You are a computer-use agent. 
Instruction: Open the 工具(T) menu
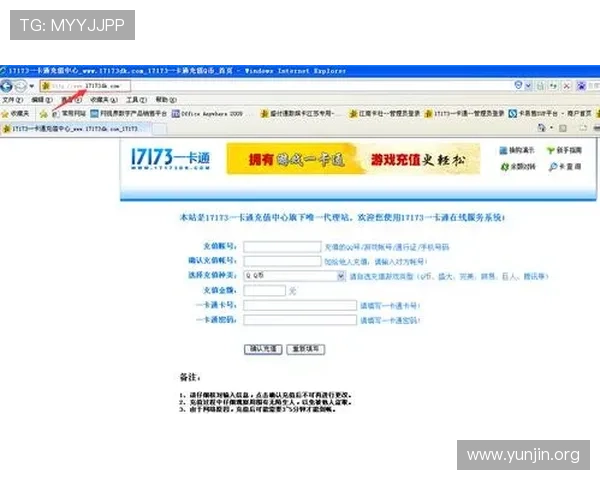coord(136,100)
